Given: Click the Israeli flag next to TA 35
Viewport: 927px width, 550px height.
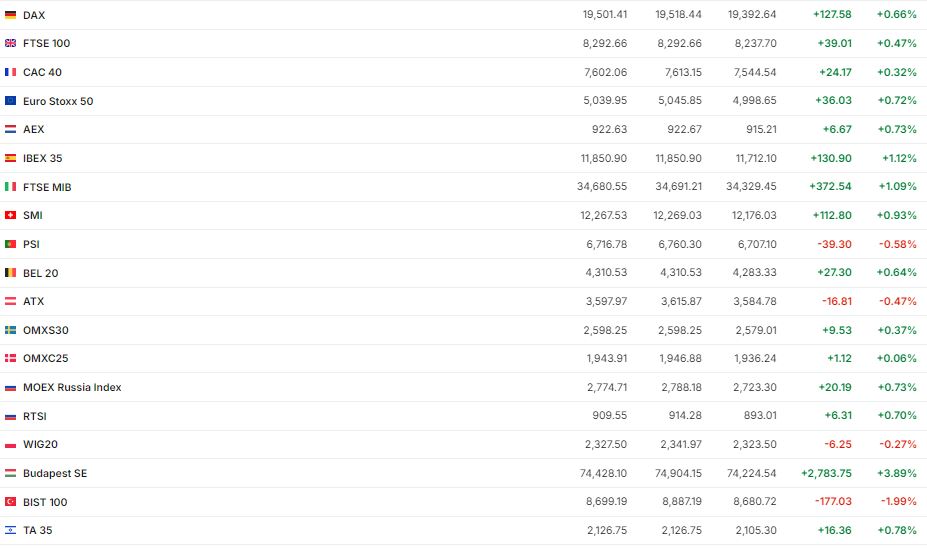Looking at the screenshot, I should 10,530.
